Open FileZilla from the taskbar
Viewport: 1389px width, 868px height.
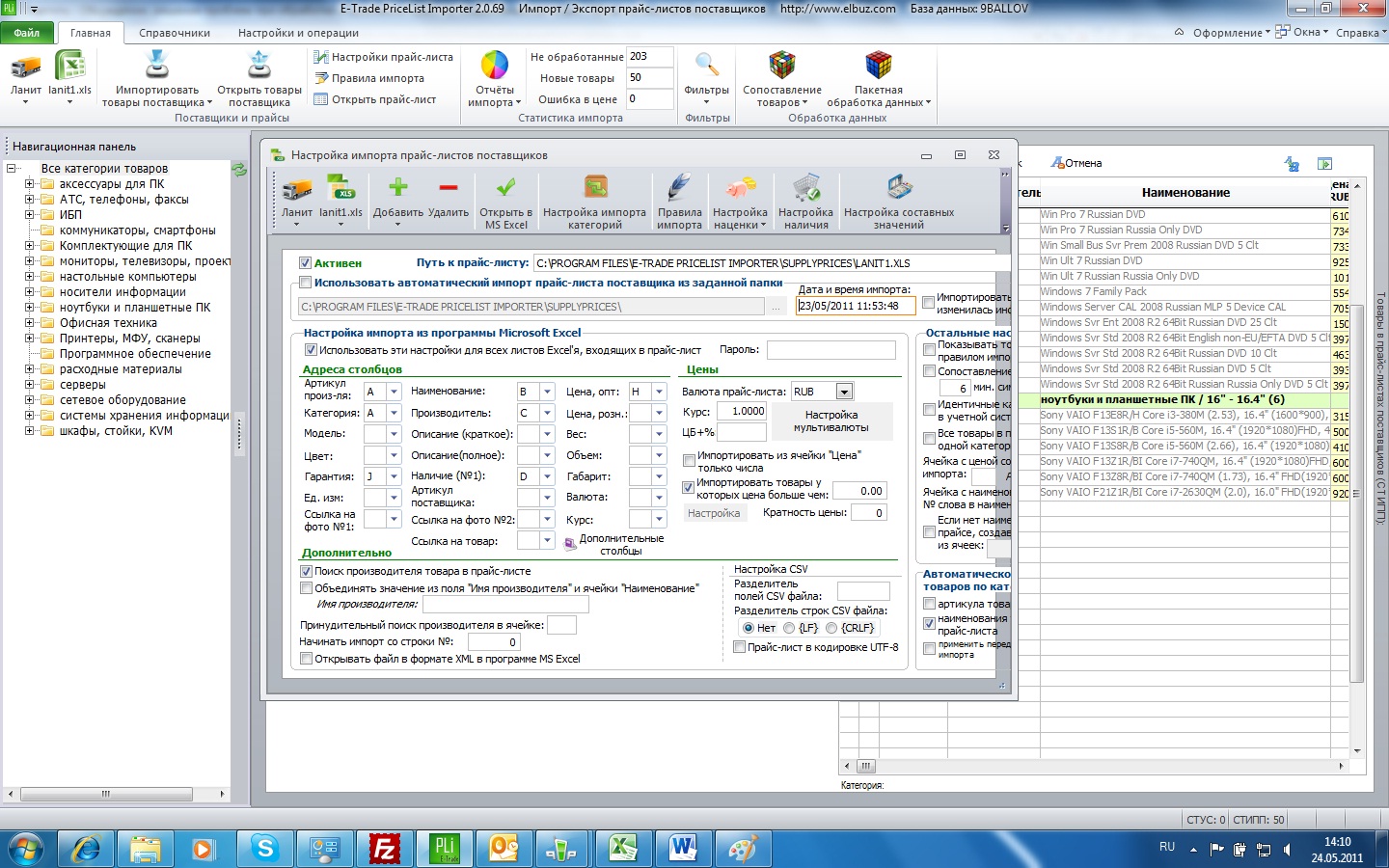click(384, 849)
